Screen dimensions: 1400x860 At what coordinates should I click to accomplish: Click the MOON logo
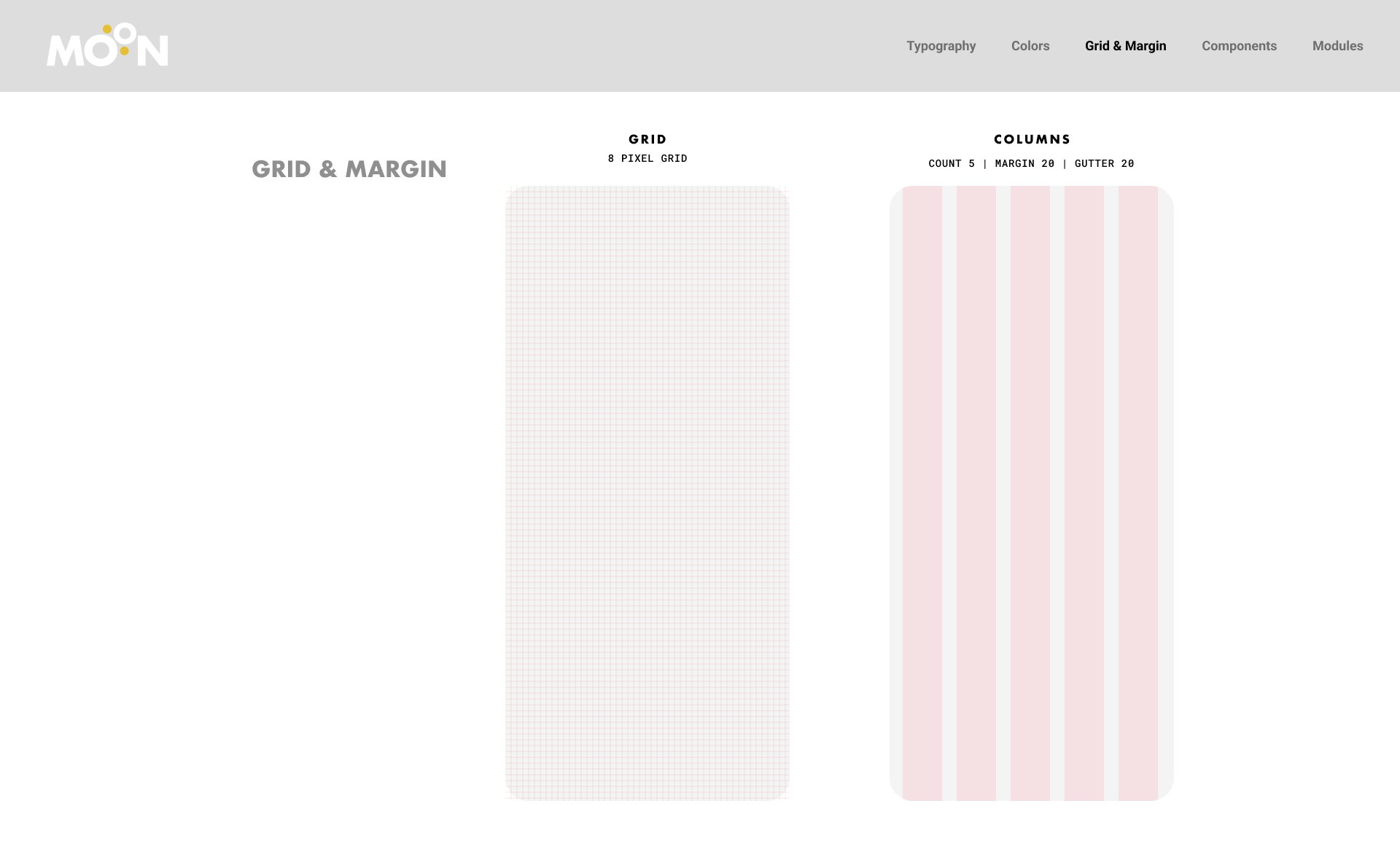point(107,46)
